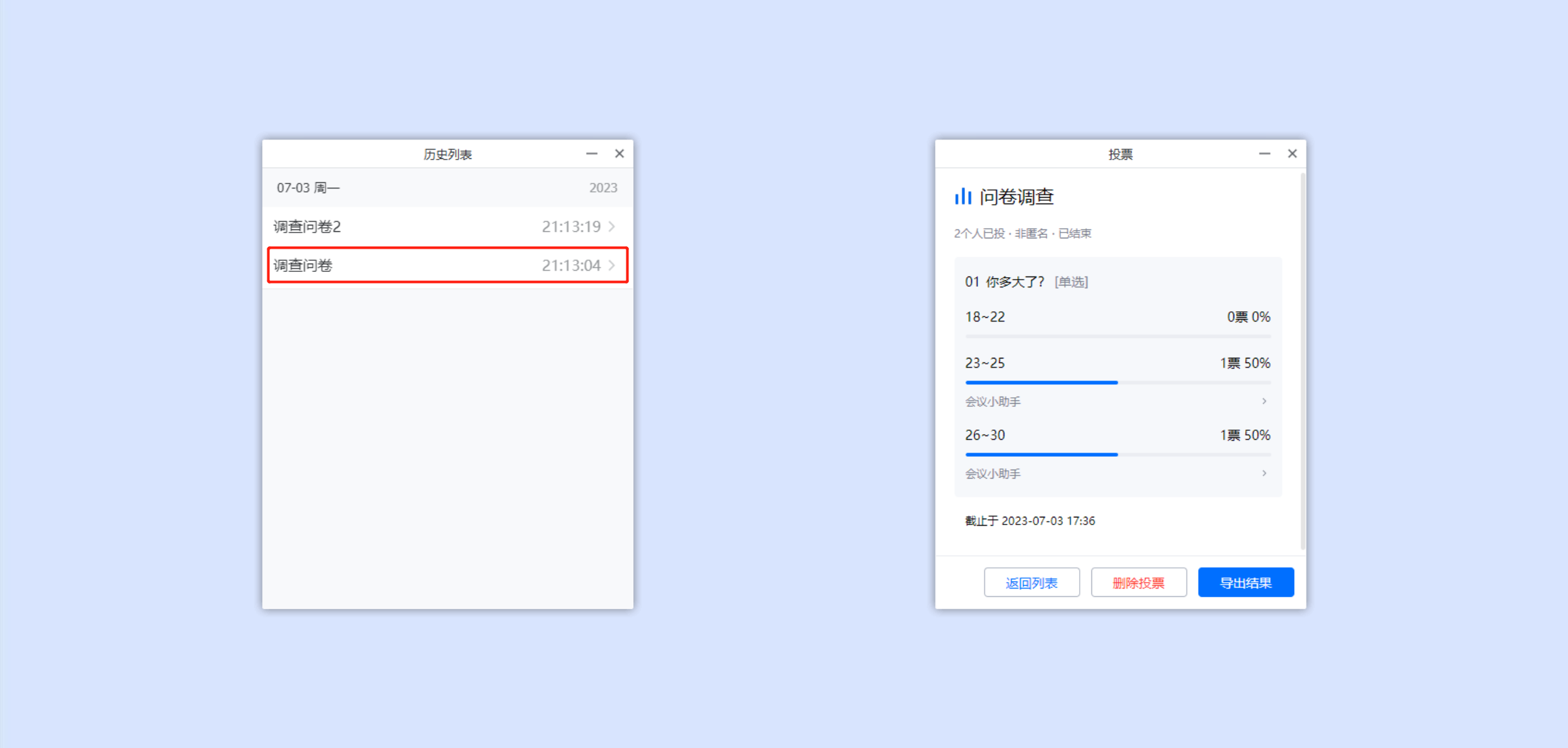The height and width of the screenshot is (748, 1568).
Task: Click the 26~30 option label
Action: [985, 435]
